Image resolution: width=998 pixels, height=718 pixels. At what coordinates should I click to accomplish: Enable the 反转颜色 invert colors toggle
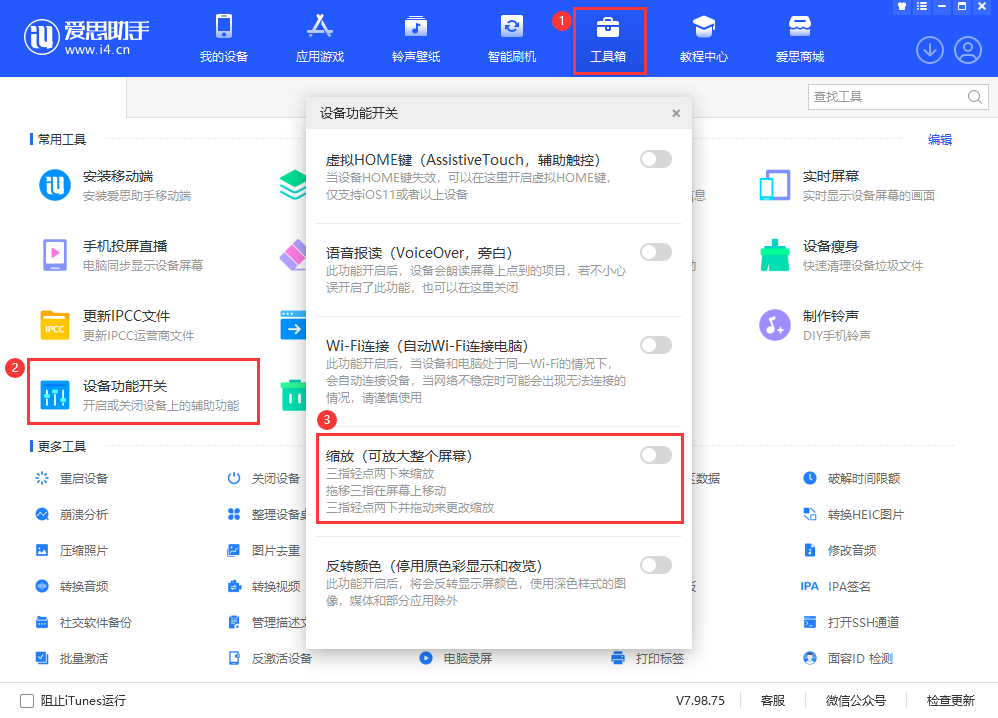[655, 565]
